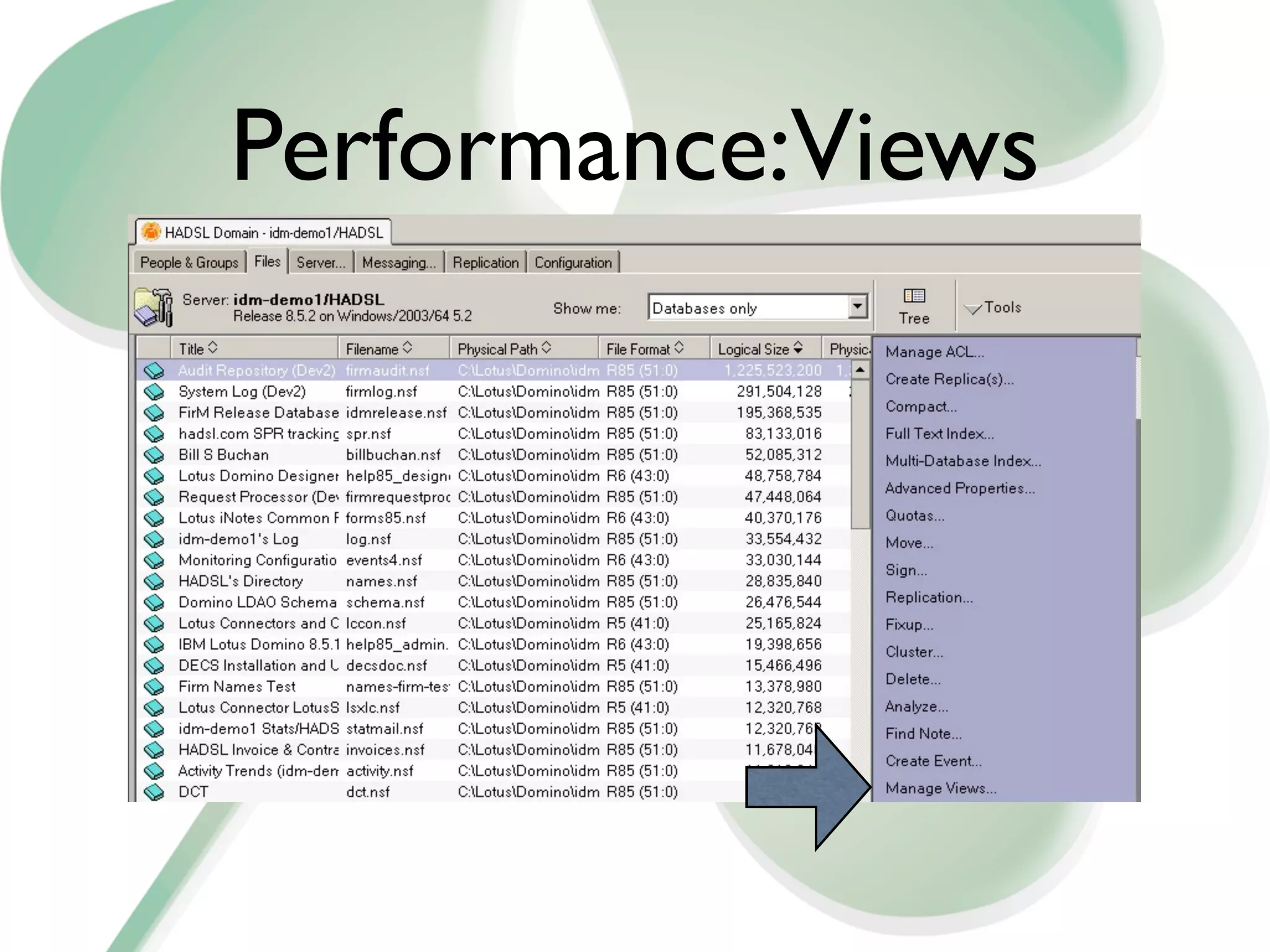Select HADSL Domain - idm-demo1/HADSL window tab
1270x952 pixels.
click(264, 232)
